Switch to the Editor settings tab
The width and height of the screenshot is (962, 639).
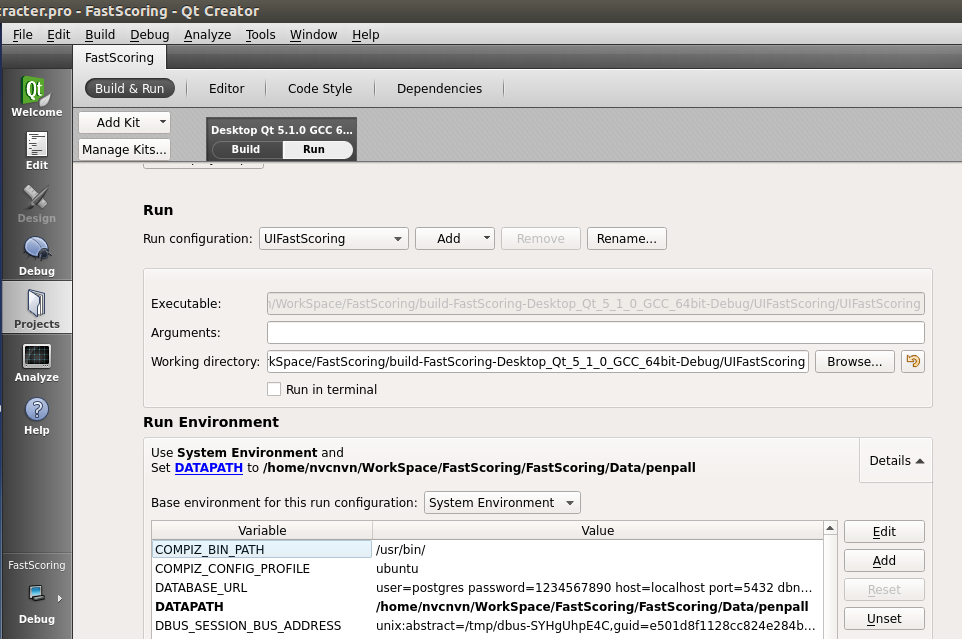click(x=226, y=88)
